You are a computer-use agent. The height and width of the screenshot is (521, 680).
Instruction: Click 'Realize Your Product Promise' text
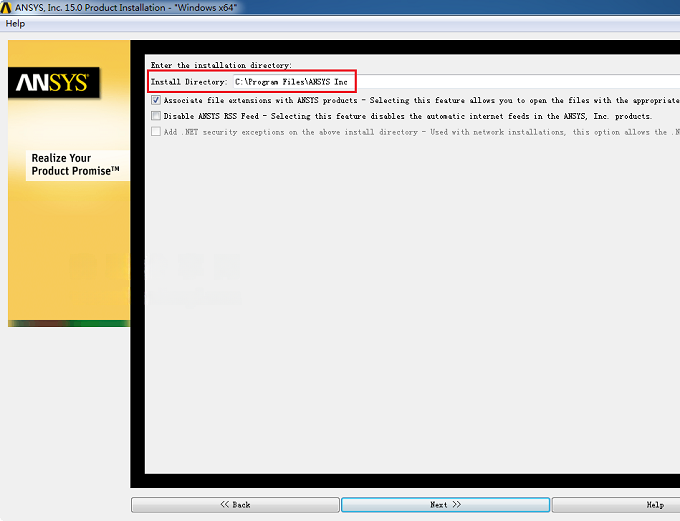[x=75, y=164]
